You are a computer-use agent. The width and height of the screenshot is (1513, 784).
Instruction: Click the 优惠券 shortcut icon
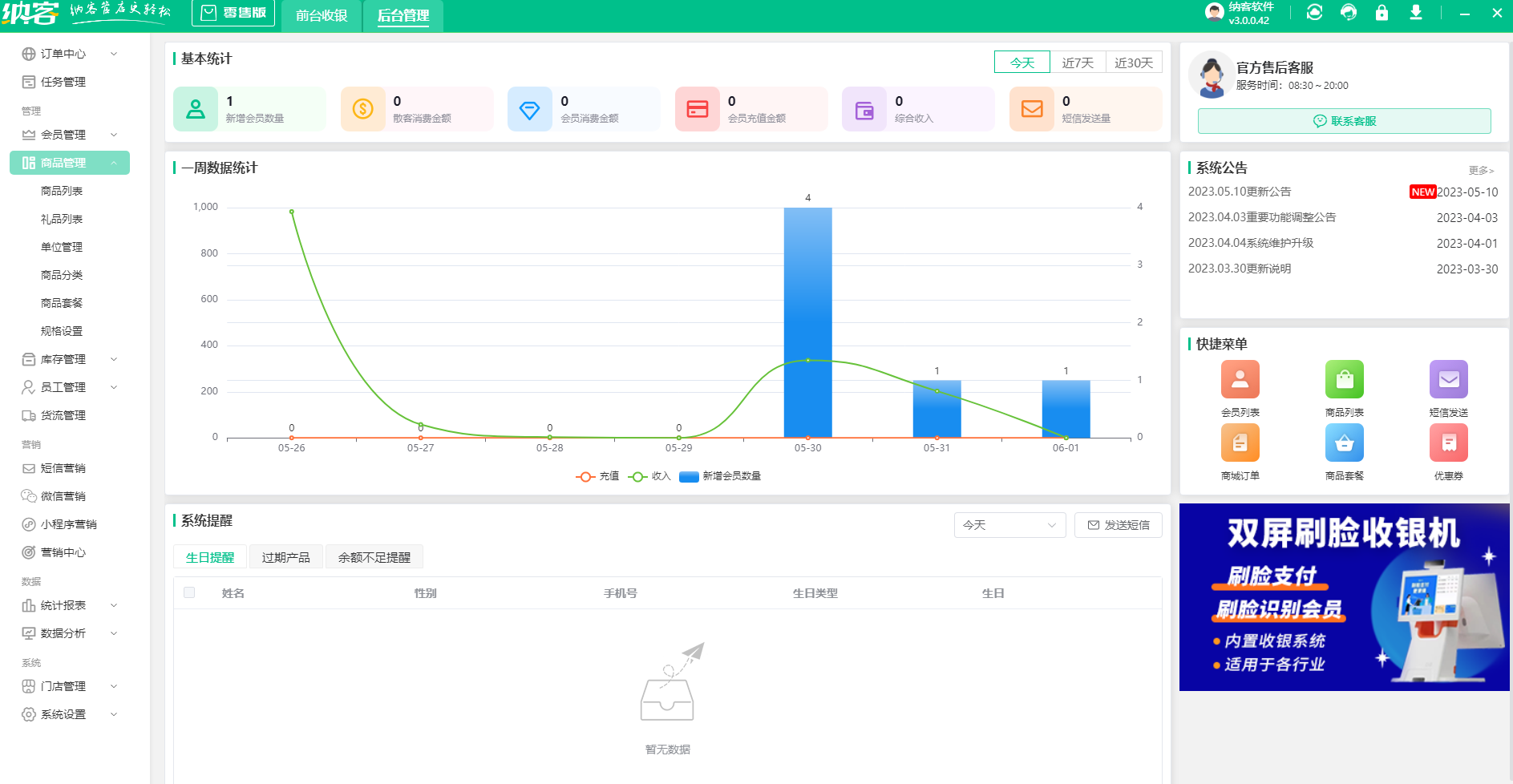1448,443
